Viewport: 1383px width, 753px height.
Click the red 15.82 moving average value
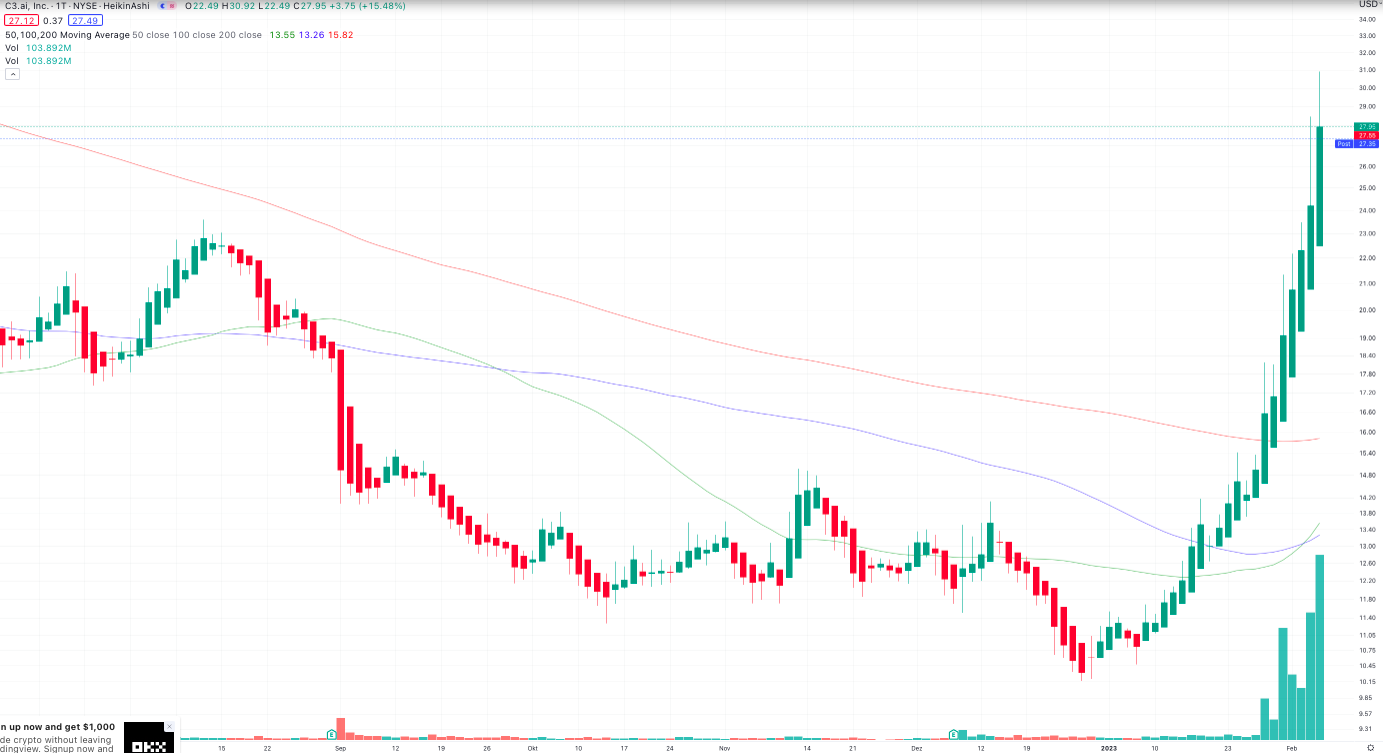point(340,34)
